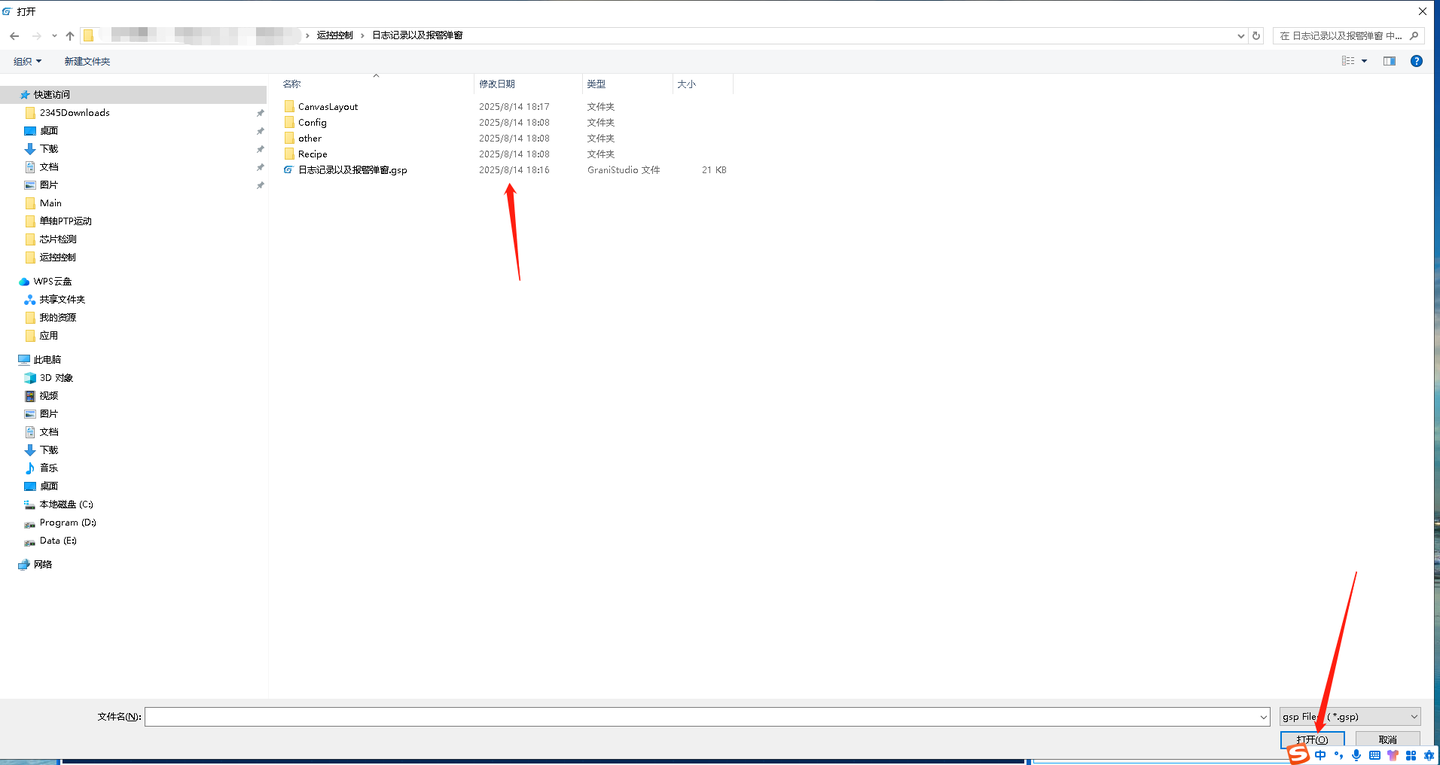
Task: Click the change view layout icon
Action: [1349, 61]
